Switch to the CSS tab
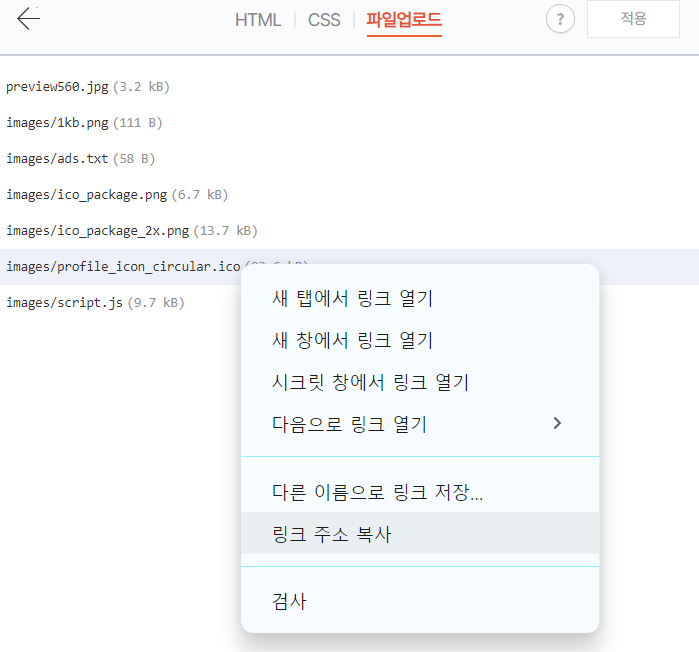The image size is (699, 652). 324,20
